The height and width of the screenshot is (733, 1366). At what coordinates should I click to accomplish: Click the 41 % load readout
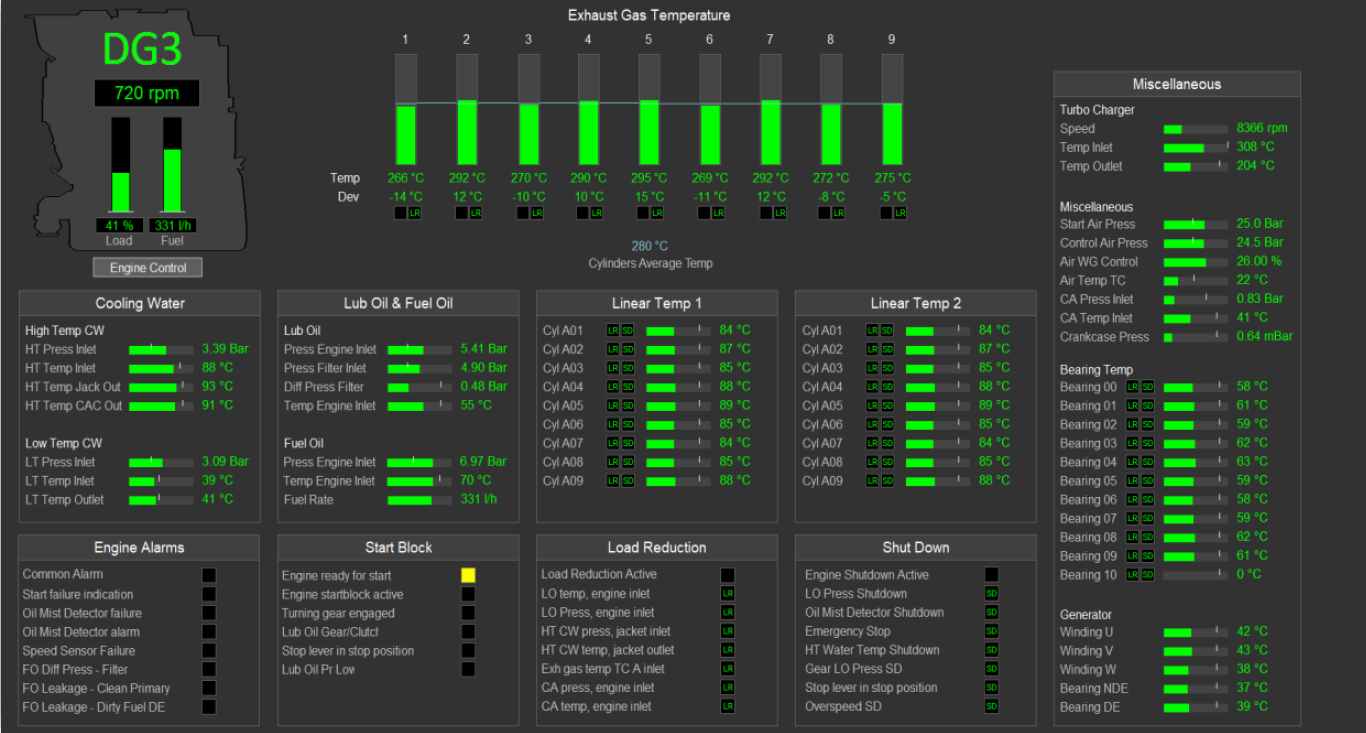coord(121,226)
